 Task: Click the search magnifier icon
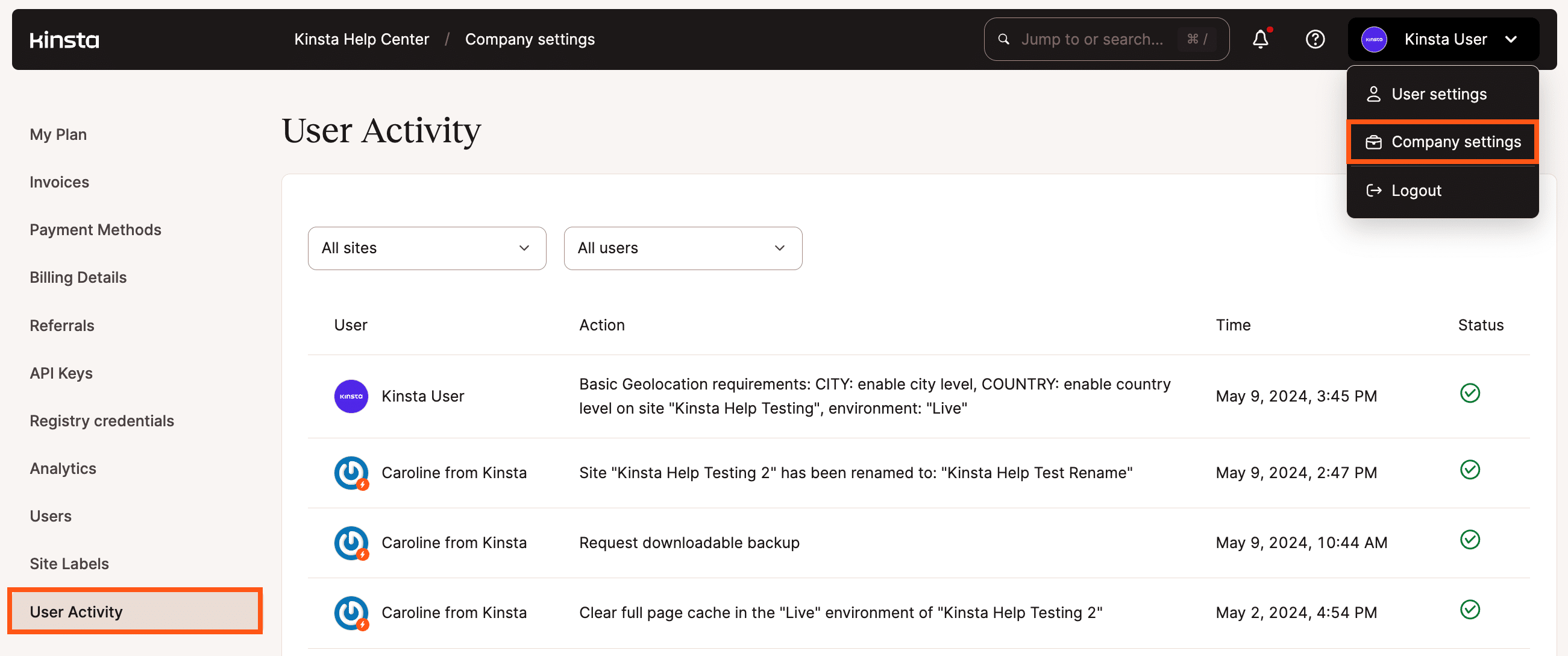point(1003,39)
